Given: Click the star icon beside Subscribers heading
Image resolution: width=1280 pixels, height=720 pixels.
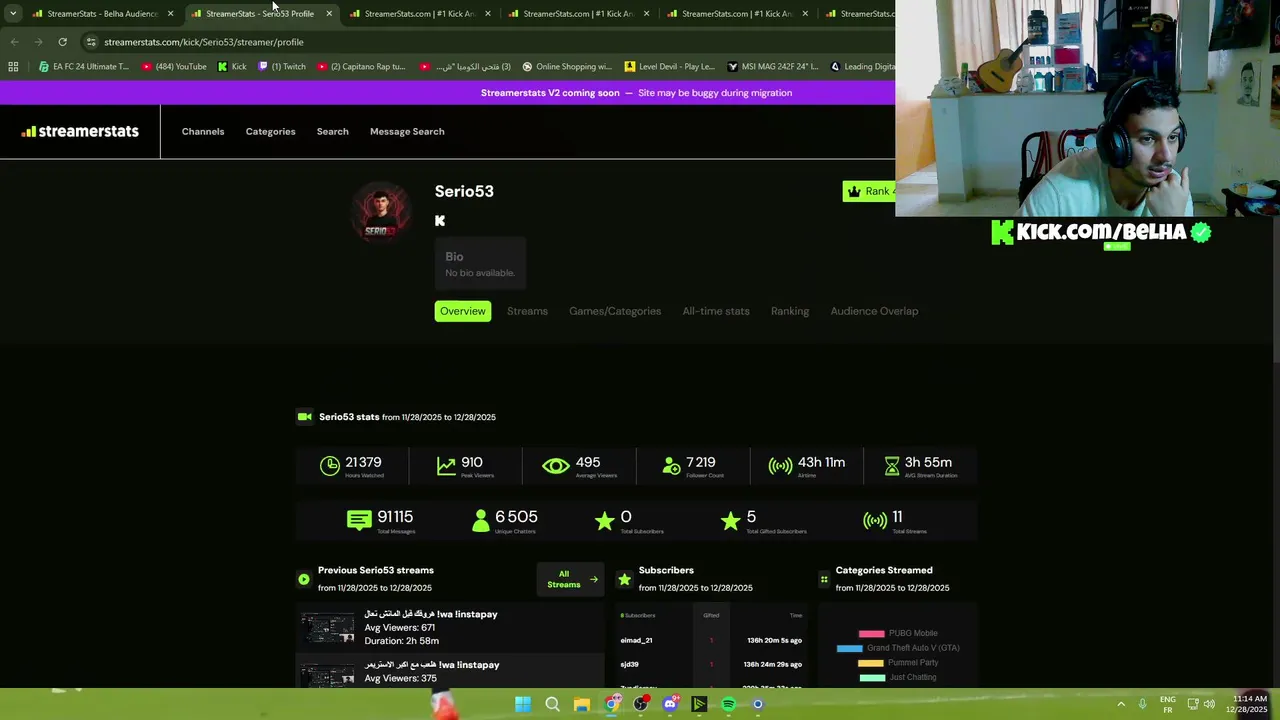Looking at the screenshot, I should click(x=625, y=579).
